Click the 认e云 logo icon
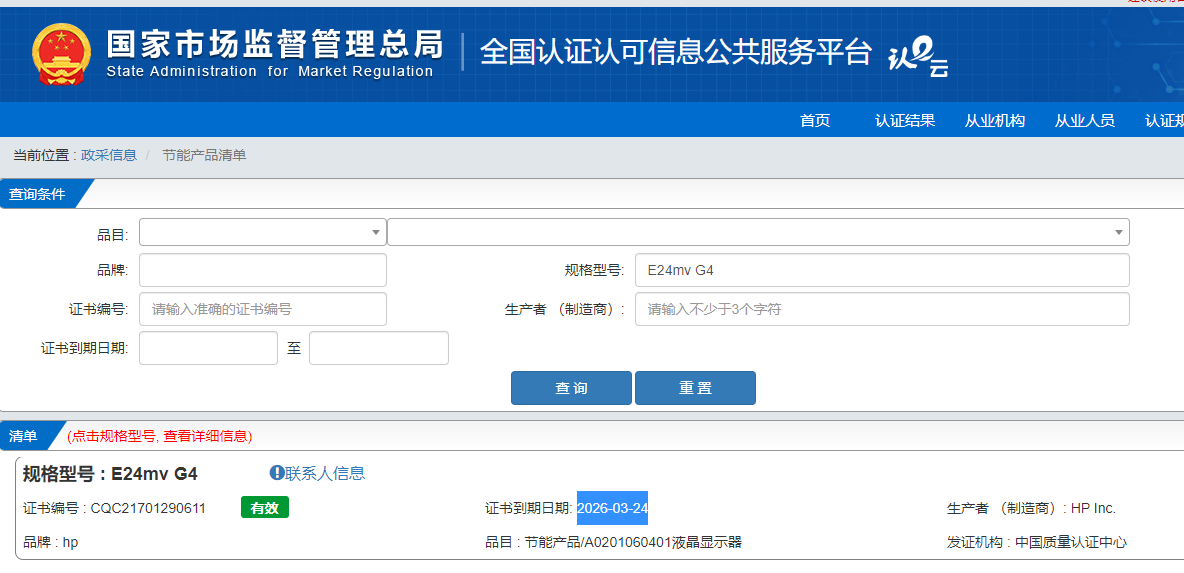 pyautogui.click(x=917, y=57)
